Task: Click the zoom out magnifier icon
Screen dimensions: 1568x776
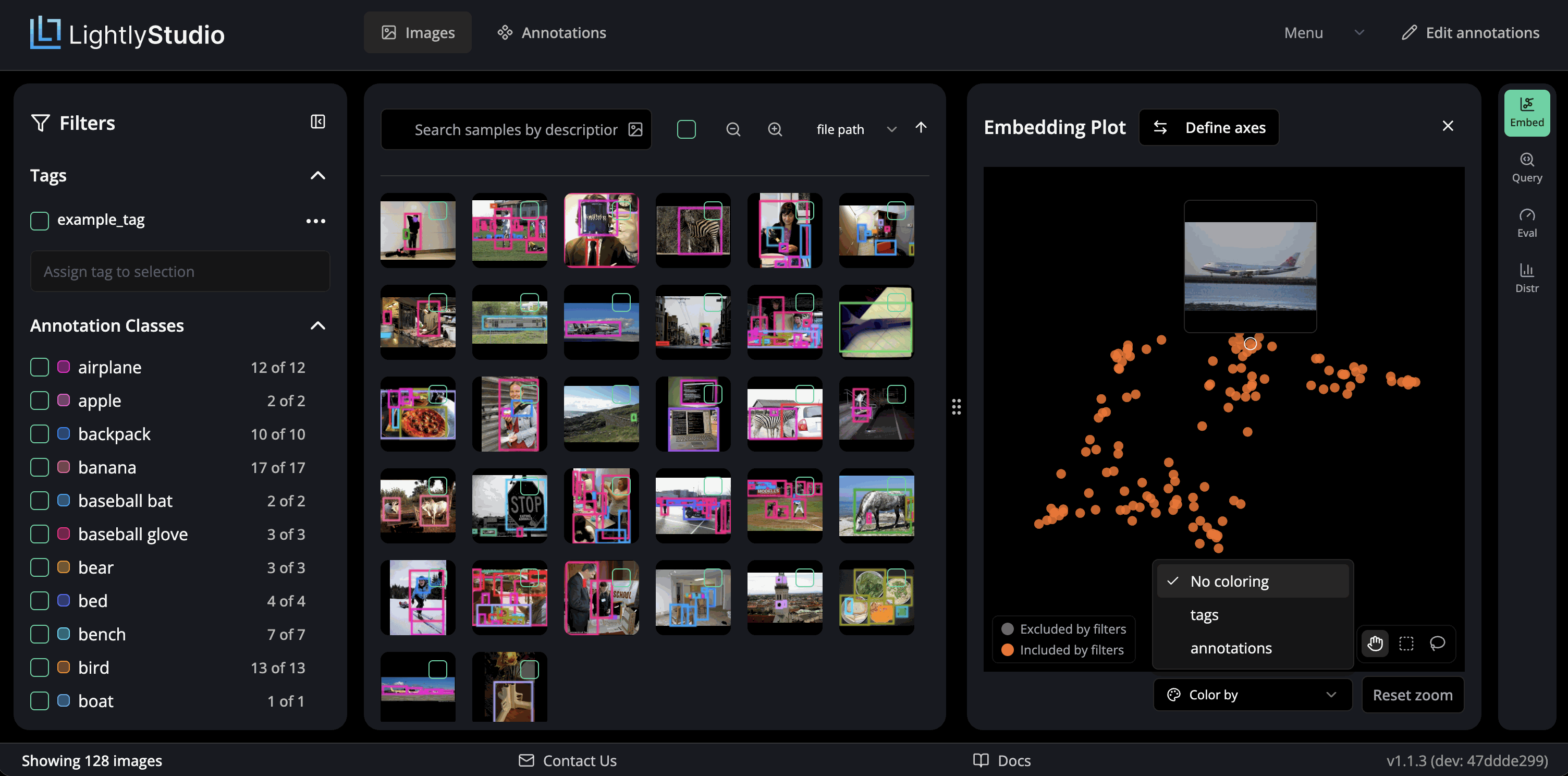Action: point(733,129)
